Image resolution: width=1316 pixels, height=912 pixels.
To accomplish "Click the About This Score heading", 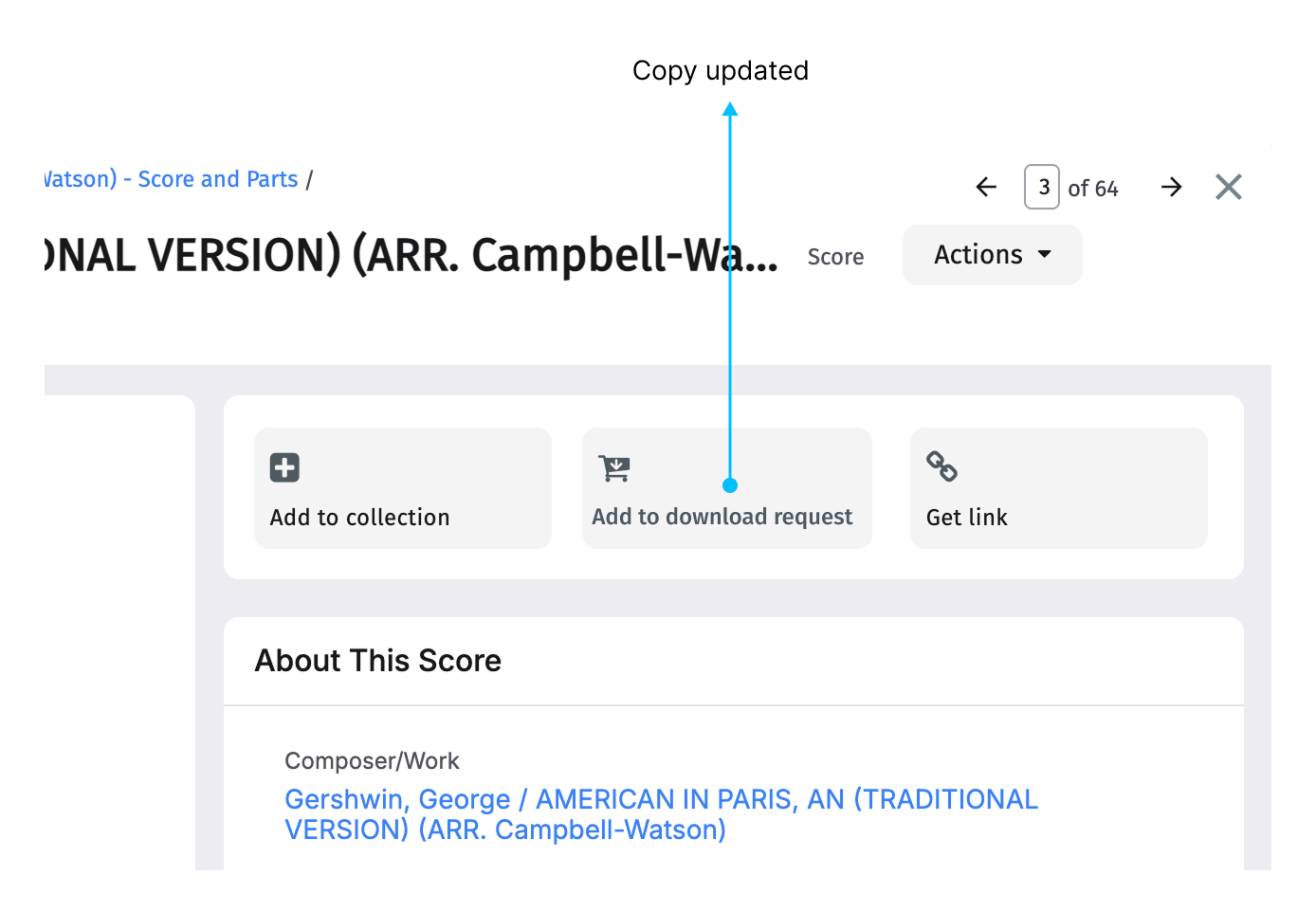I will coord(378,661).
